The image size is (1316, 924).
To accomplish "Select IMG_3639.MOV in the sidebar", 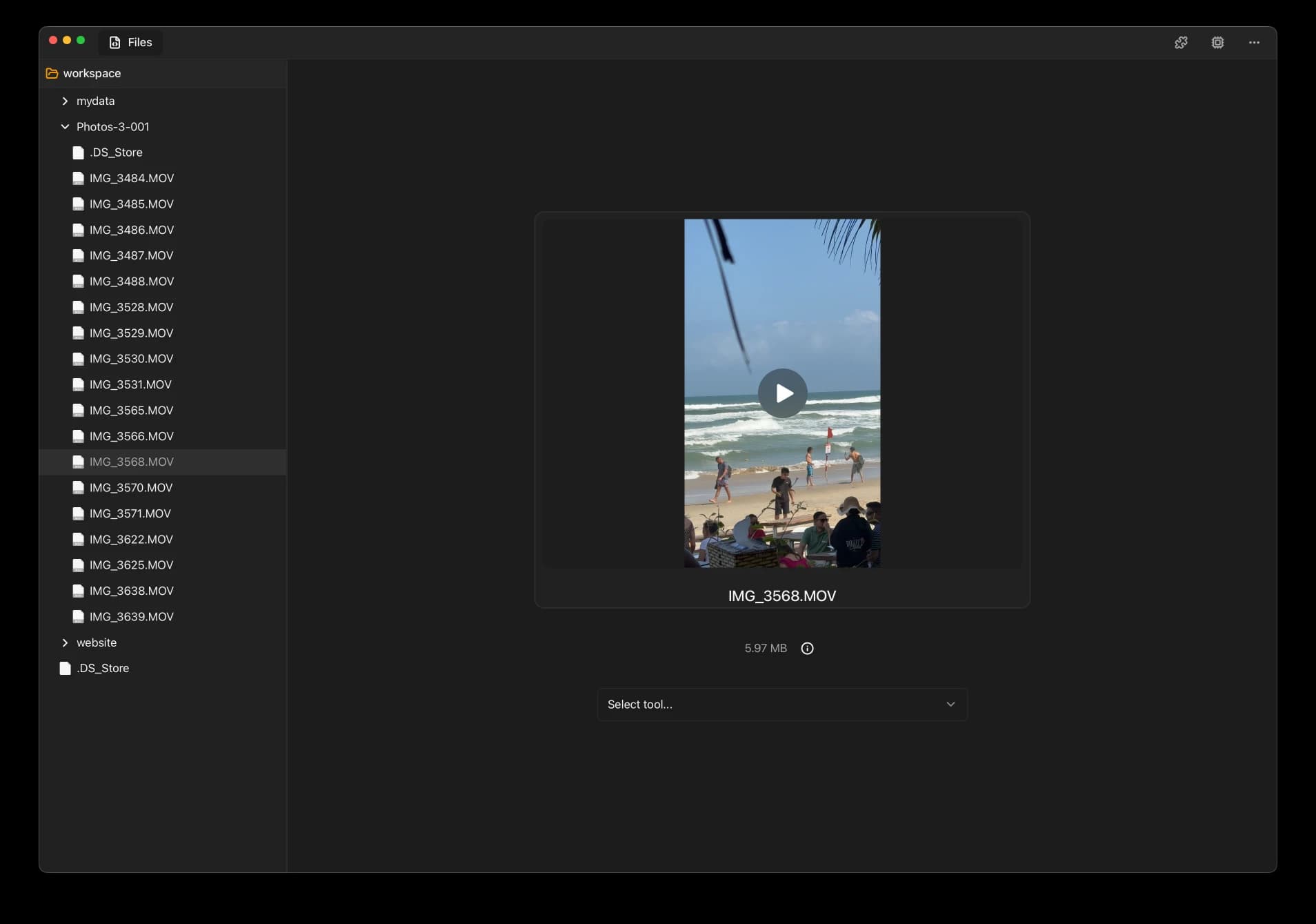I will tap(131, 616).
